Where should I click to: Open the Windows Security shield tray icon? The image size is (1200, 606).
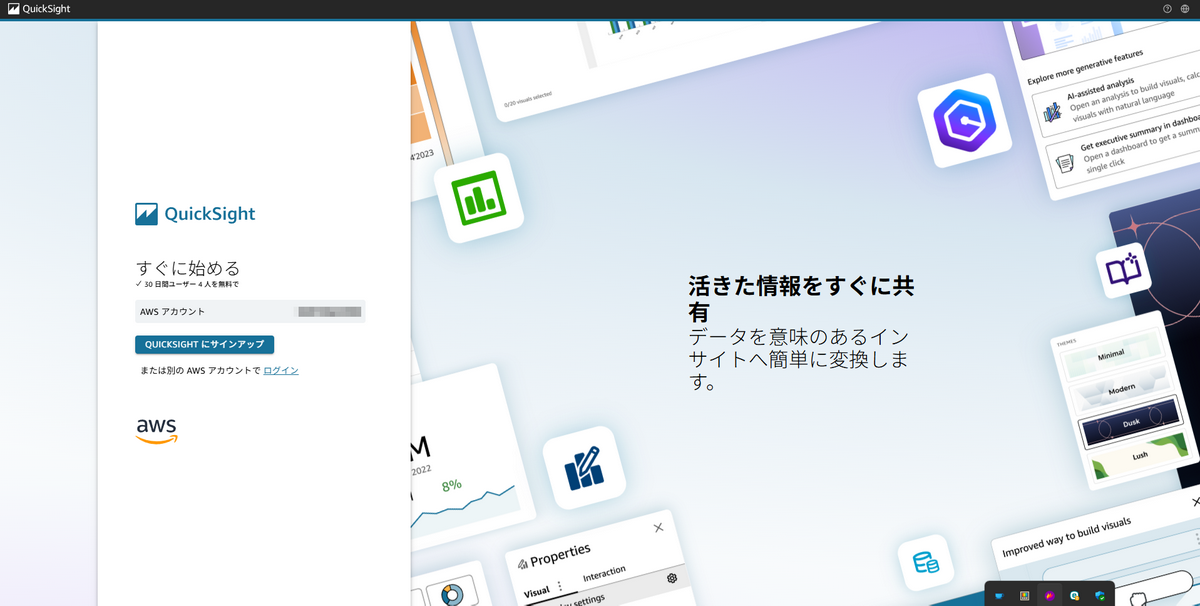pyautogui.click(x=1099, y=595)
